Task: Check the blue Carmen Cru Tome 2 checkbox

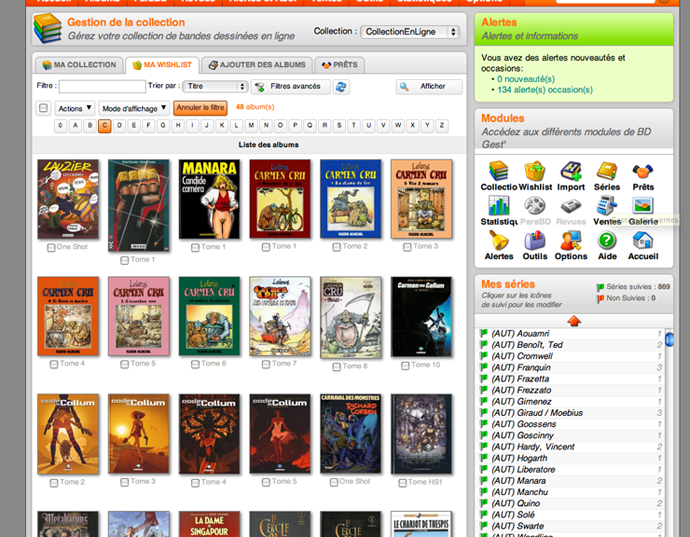Action: (x=337, y=247)
